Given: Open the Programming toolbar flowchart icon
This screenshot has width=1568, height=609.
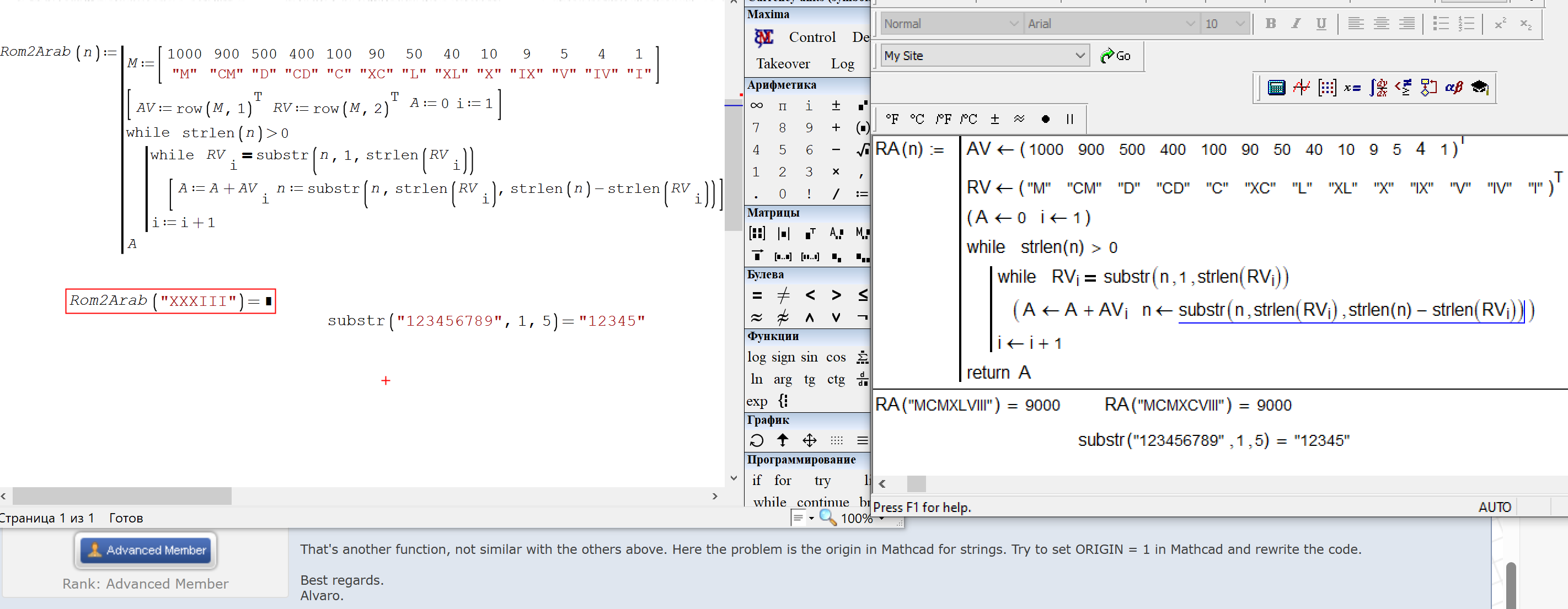Looking at the screenshot, I should click(1428, 88).
